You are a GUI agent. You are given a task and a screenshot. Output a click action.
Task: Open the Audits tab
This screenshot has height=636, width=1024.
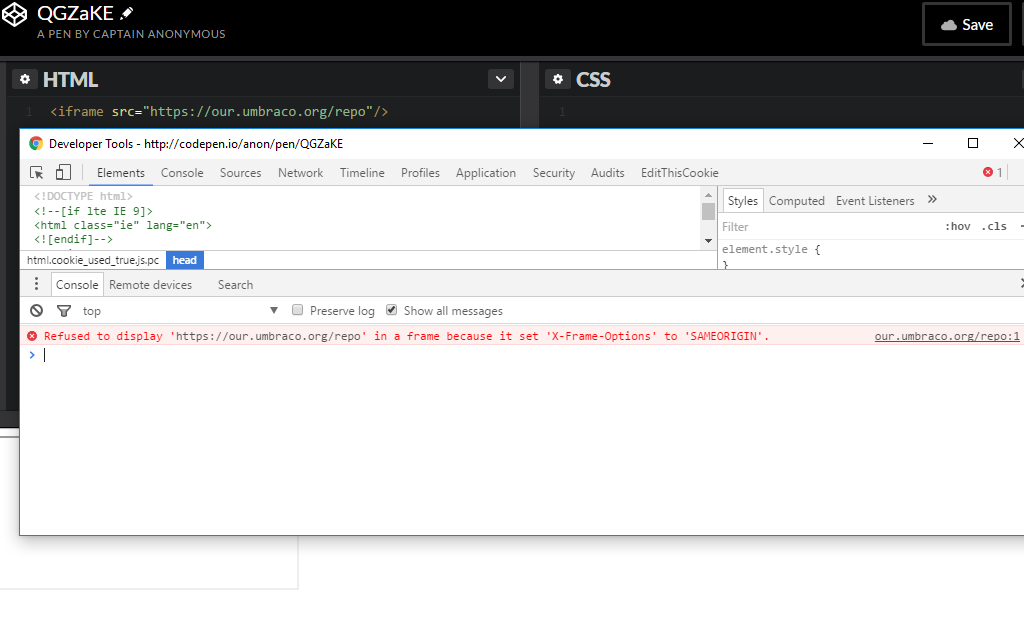click(x=607, y=173)
